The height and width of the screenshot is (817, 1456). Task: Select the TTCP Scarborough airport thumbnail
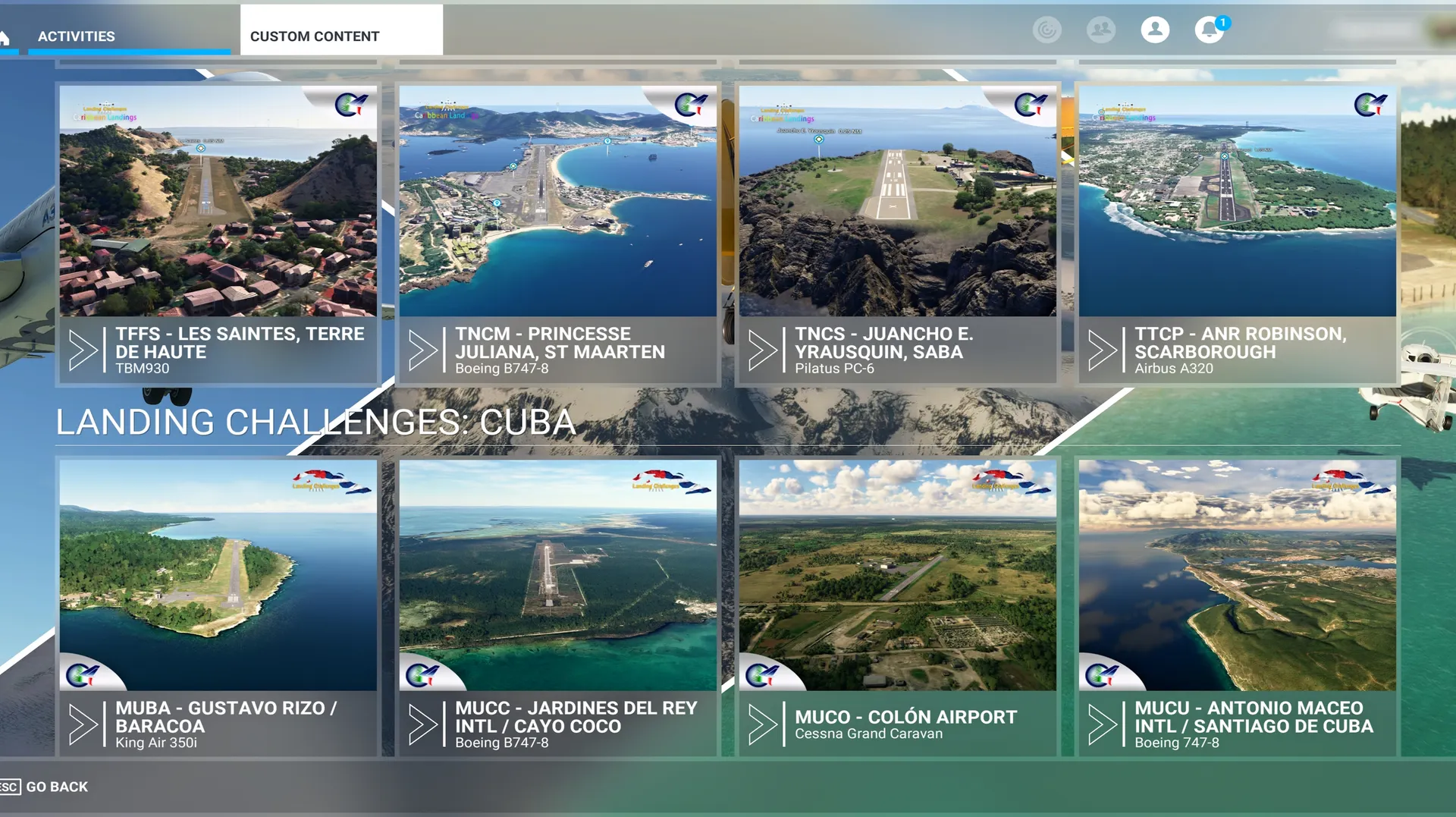(1238, 201)
